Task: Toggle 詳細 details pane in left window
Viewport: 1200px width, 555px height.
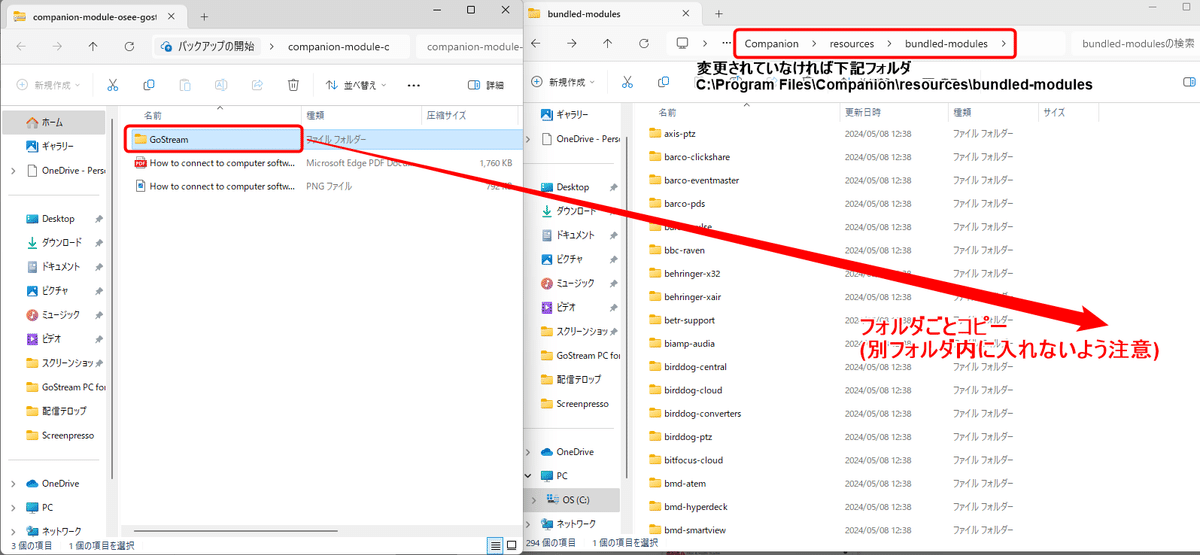Action: (x=486, y=85)
